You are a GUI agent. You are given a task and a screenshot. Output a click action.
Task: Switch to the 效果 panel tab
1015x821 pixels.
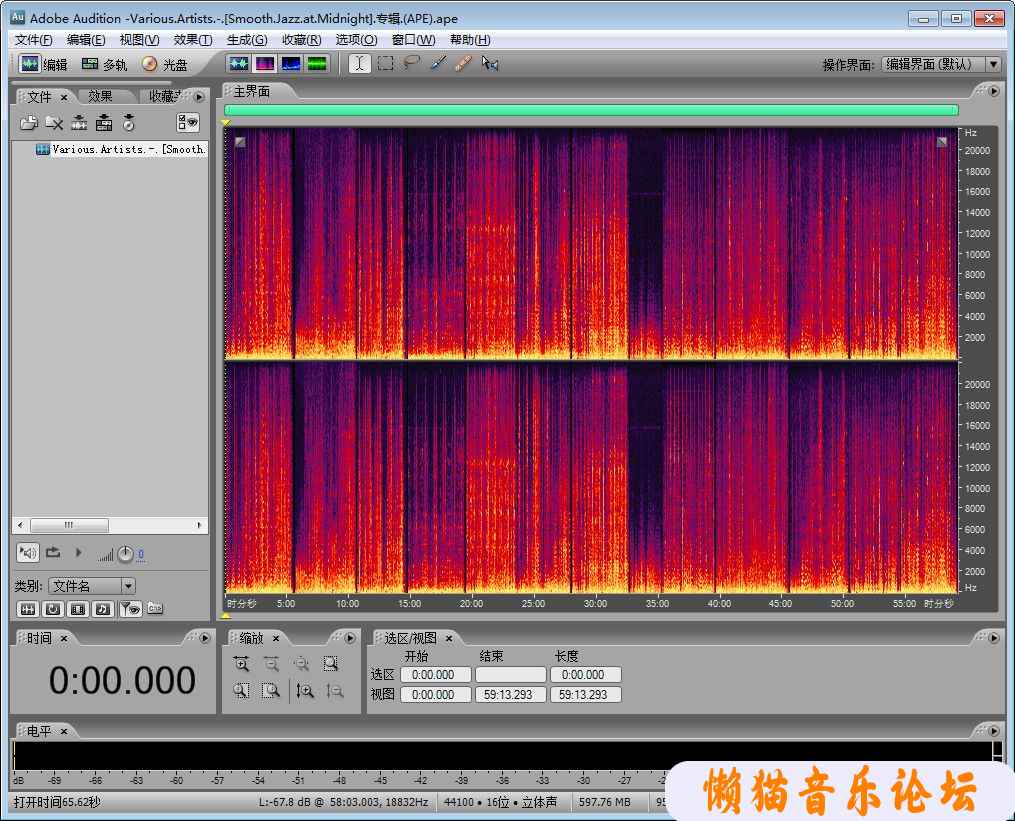click(100, 96)
